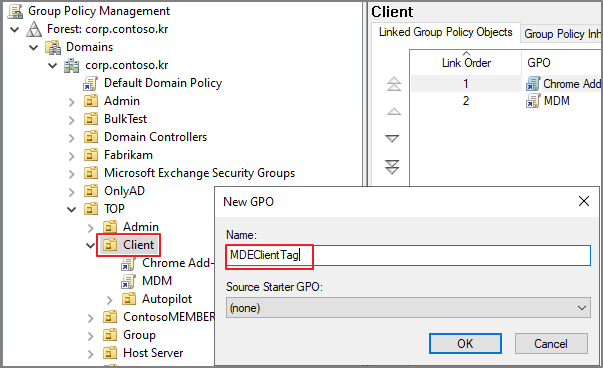Move link to top with double up arrow

tap(393, 84)
